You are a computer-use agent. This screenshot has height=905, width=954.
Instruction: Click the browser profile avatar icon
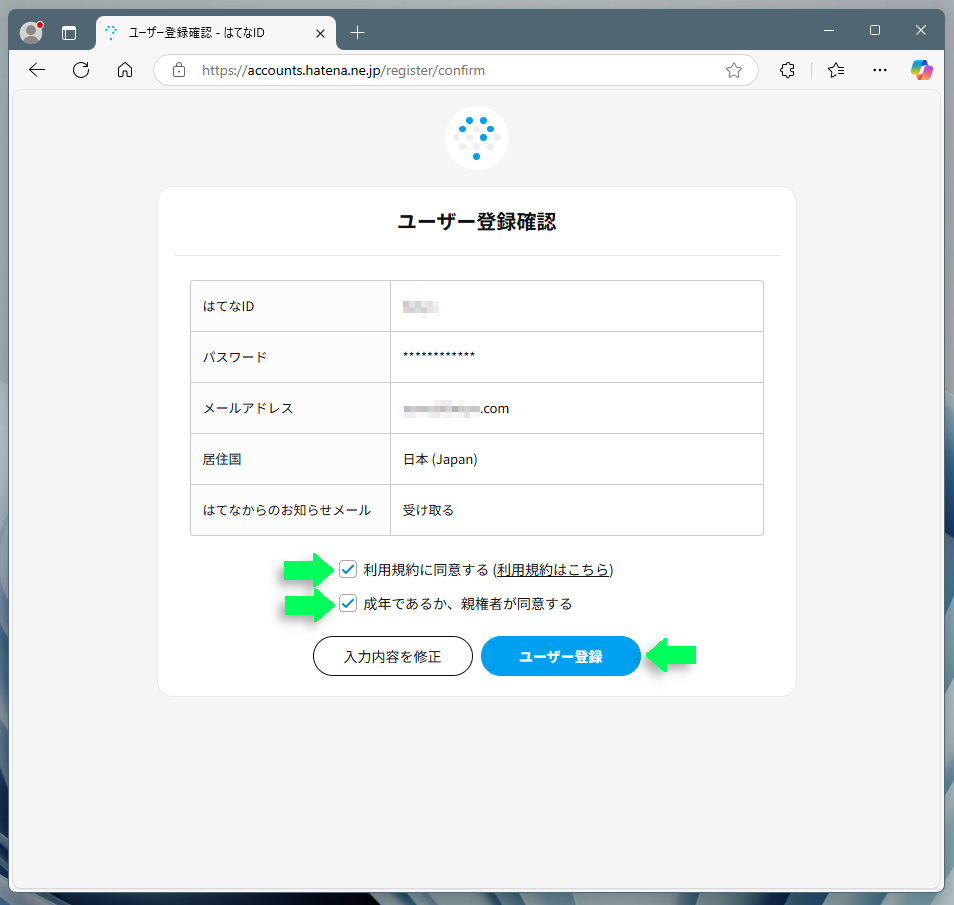click(x=31, y=32)
